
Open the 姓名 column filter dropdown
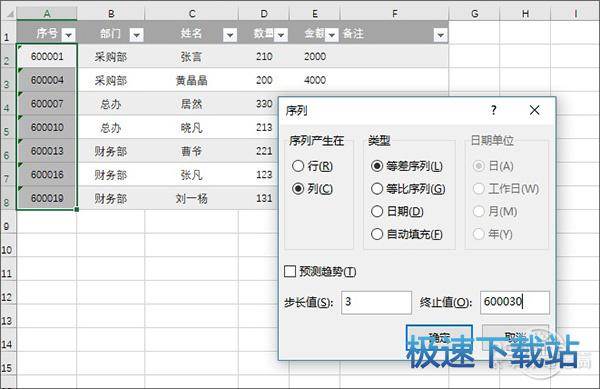click(x=230, y=35)
